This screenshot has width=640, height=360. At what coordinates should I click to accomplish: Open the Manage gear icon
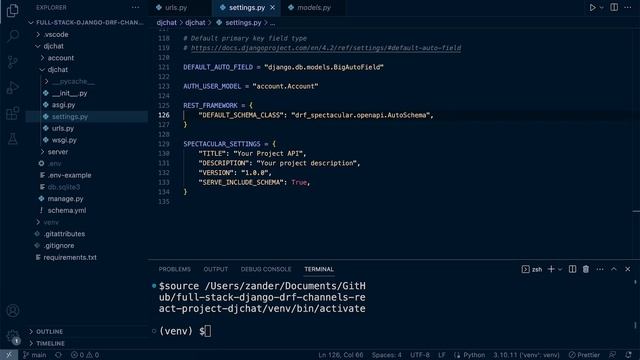point(13,336)
